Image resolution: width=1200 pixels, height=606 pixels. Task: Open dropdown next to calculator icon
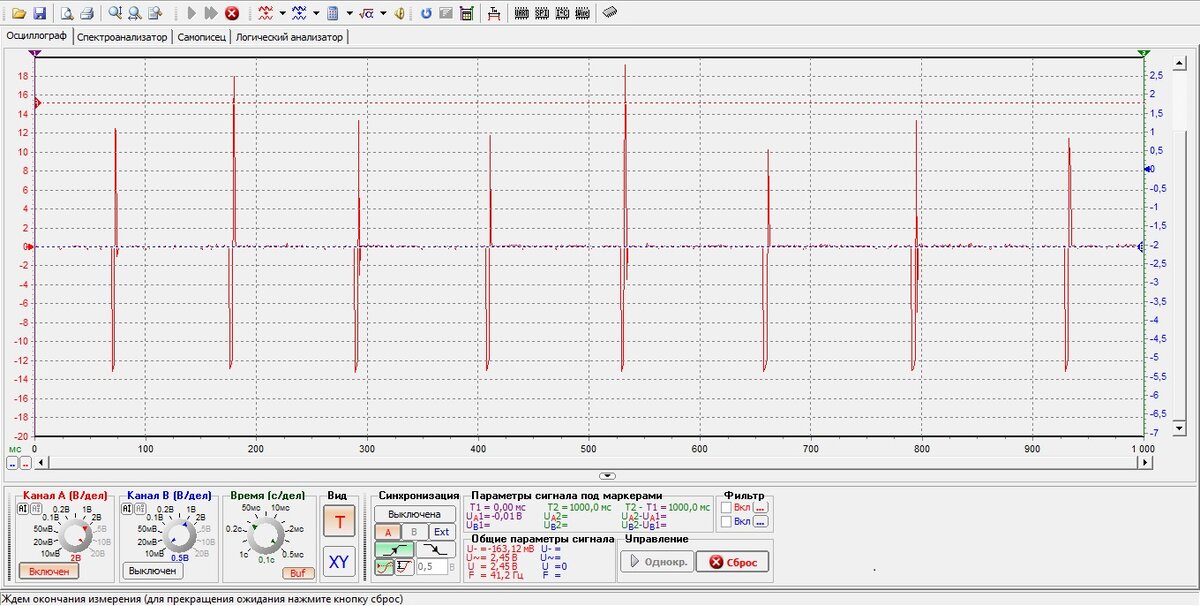pos(349,14)
